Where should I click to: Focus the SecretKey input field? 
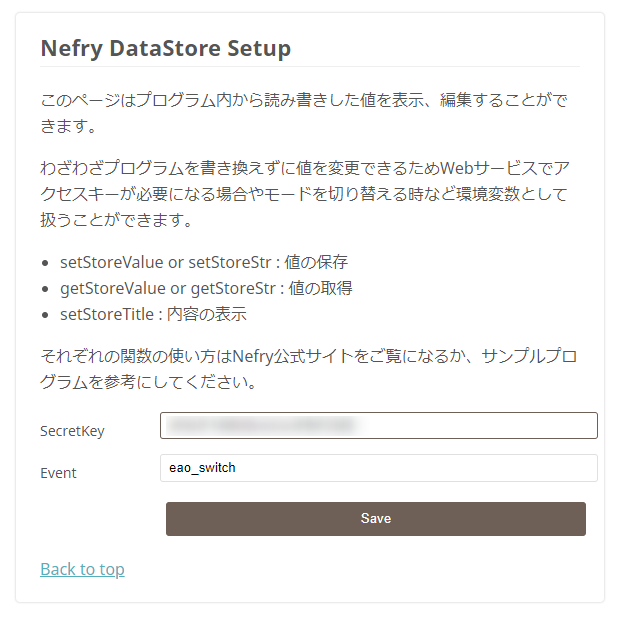tap(378, 426)
